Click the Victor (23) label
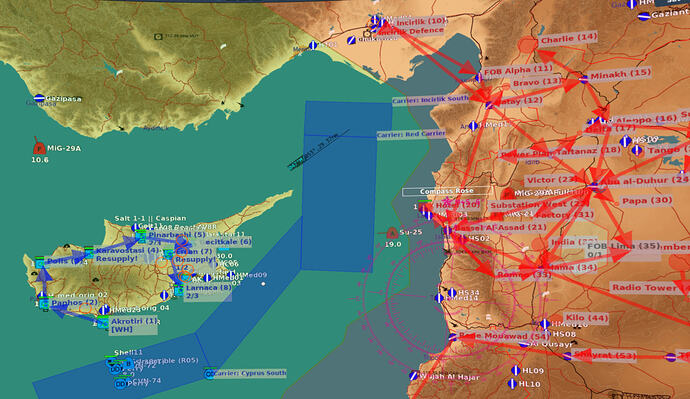This screenshot has height=399, width=690. 552,180
